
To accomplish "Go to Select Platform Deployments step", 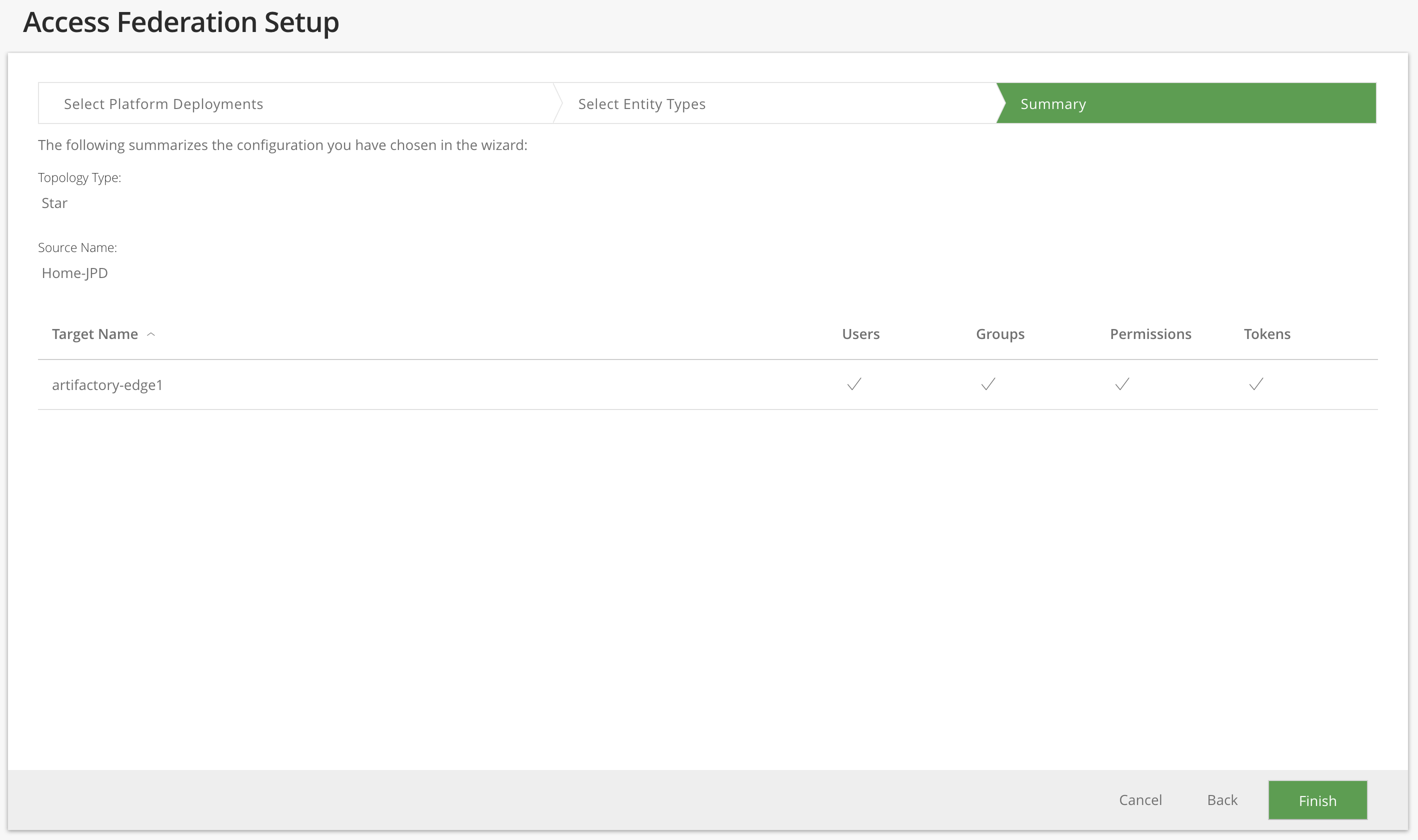I will (x=163, y=104).
